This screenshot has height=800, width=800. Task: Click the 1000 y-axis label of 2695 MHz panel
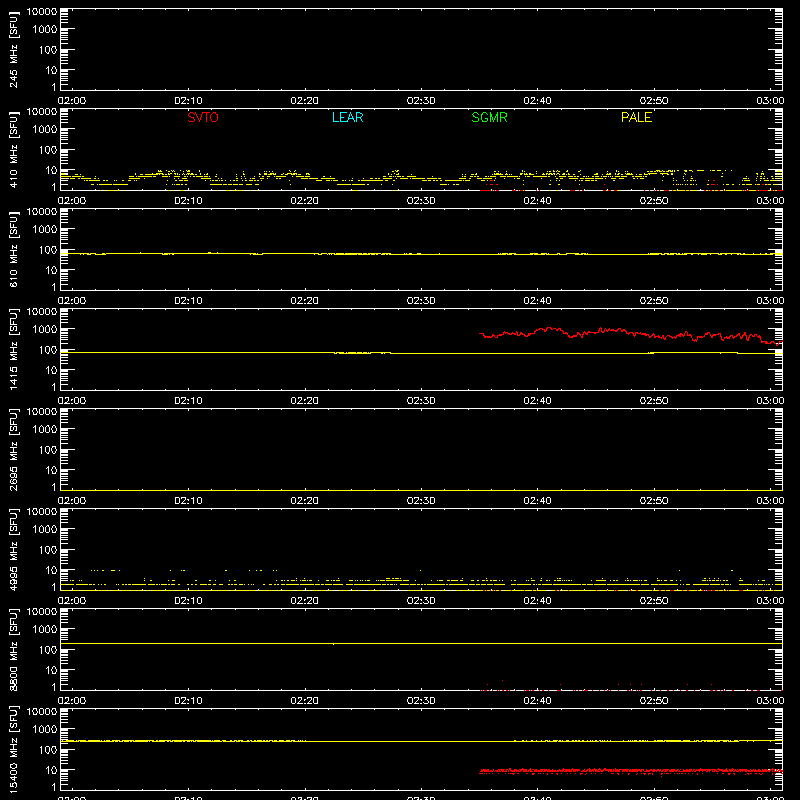[45, 430]
